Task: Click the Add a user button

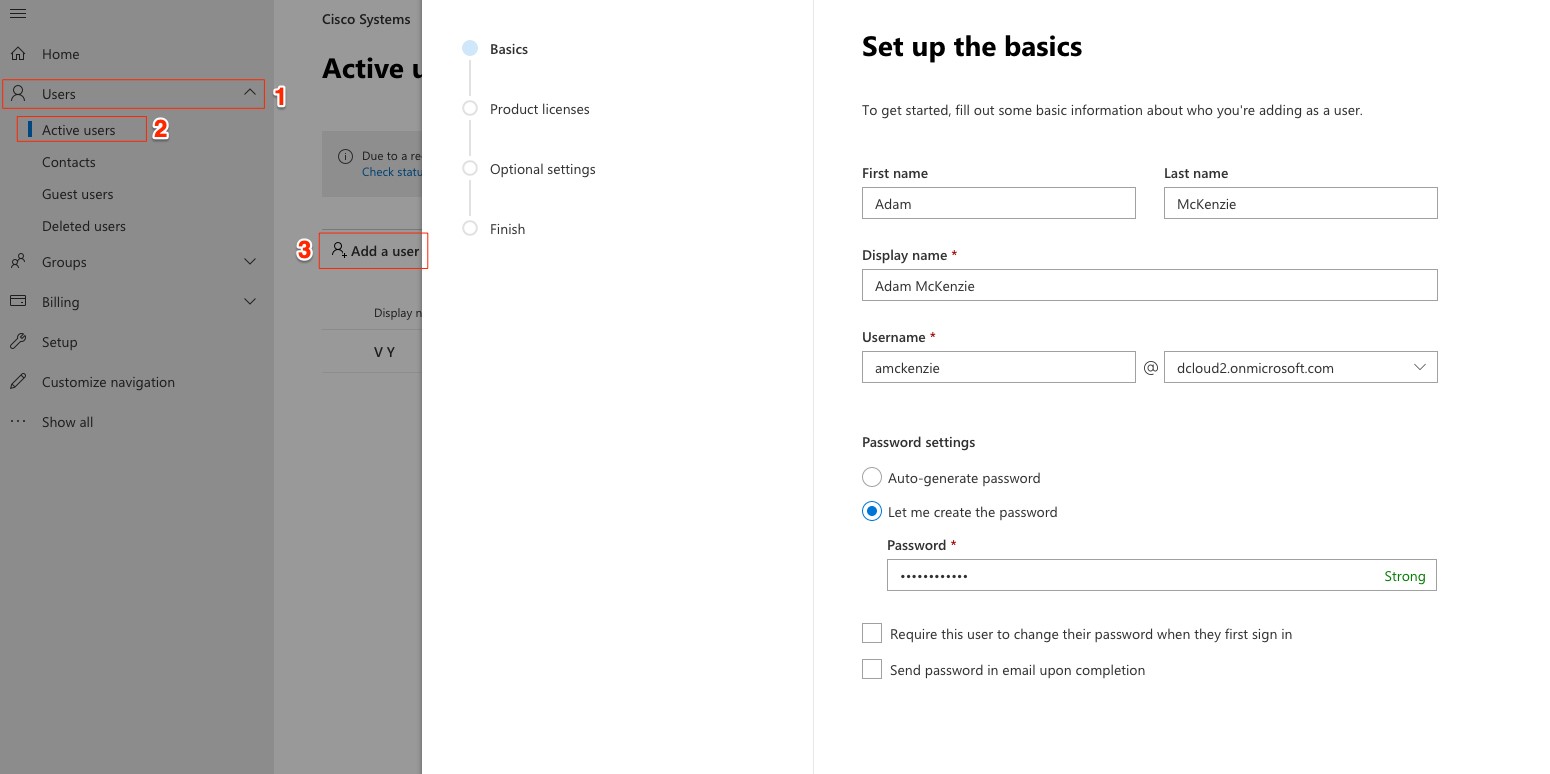Action: (x=374, y=251)
